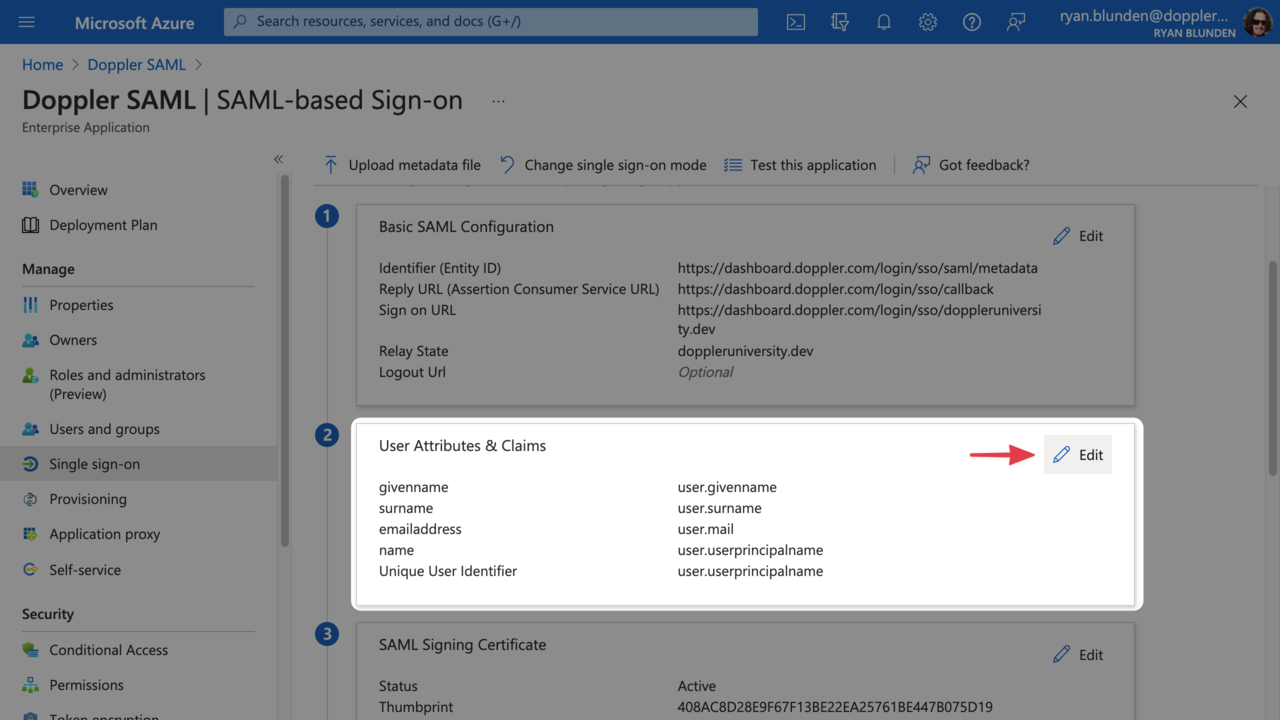Click Test this application
The width and height of the screenshot is (1280, 720).
pos(800,165)
